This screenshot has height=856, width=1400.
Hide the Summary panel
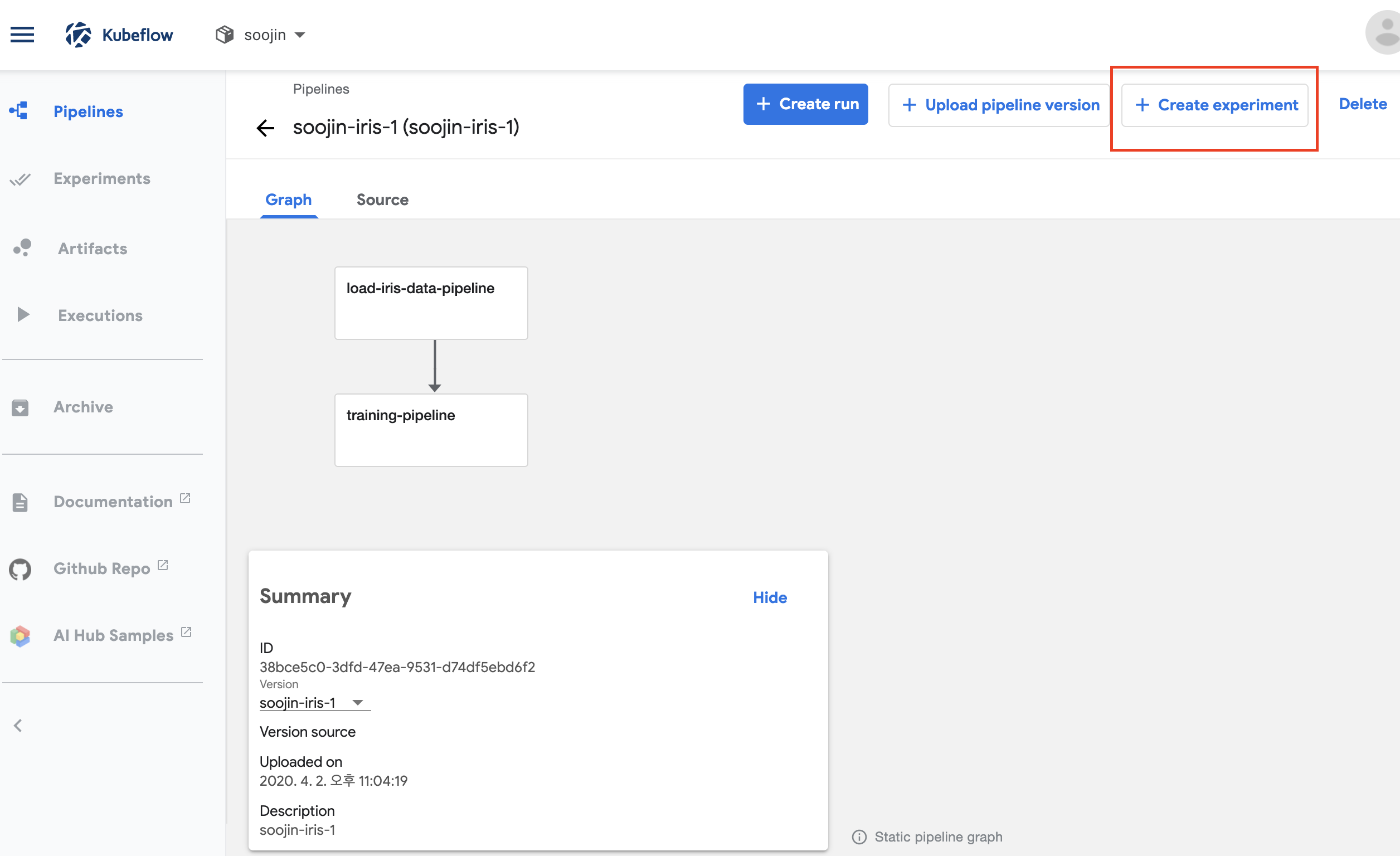pyautogui.click(x=769, y=597)
